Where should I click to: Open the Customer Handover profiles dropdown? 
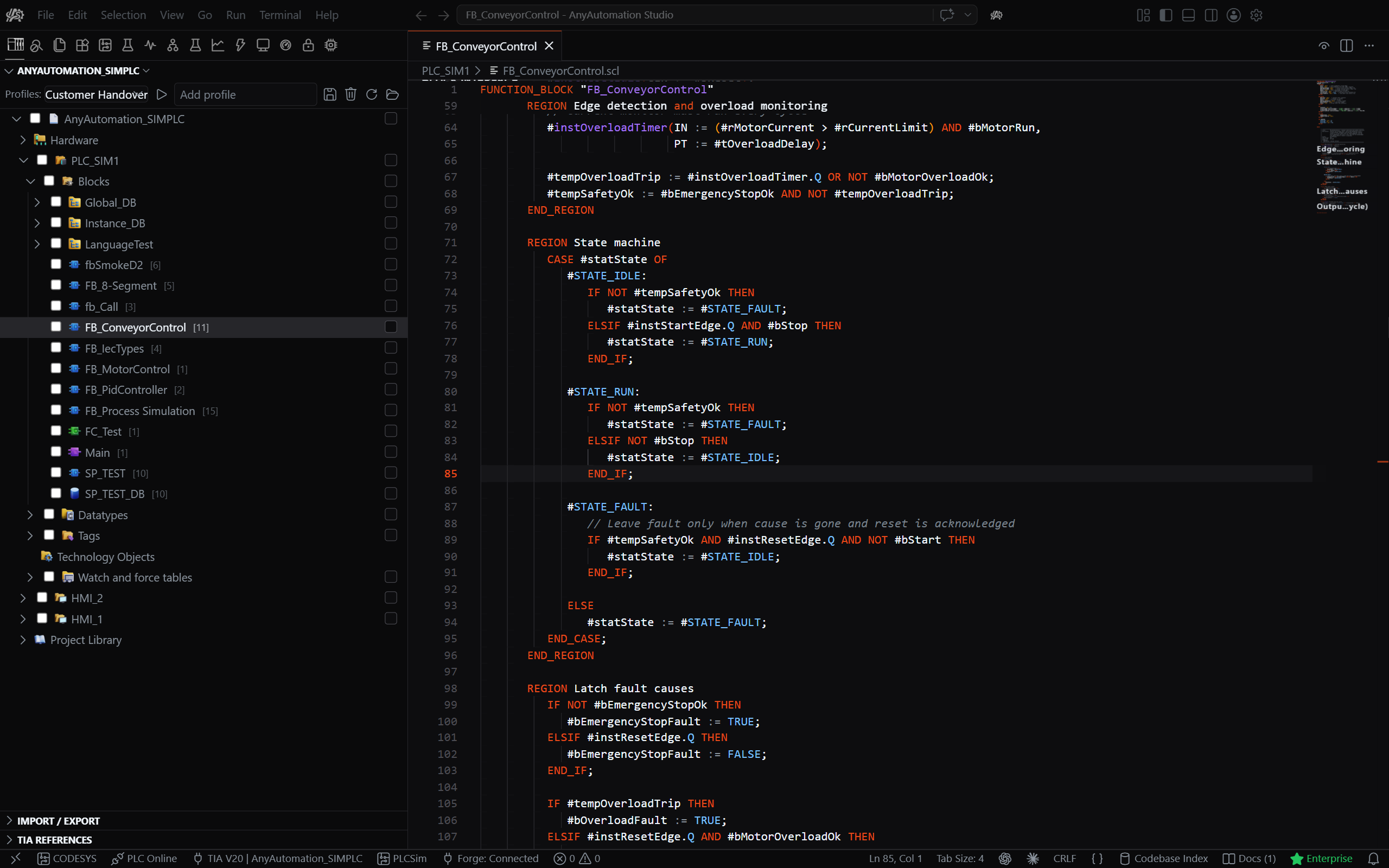(97, 94)
